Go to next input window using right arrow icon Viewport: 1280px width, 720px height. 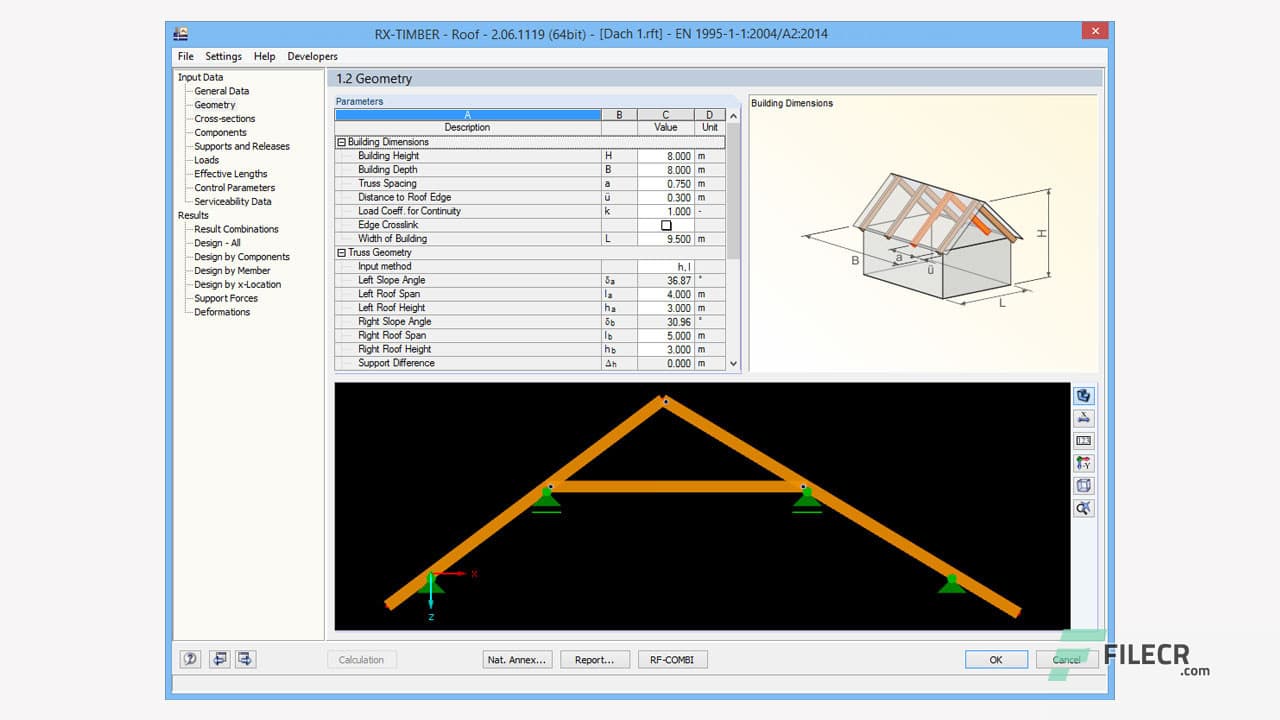pyautogui.click(x=245, y=659)
